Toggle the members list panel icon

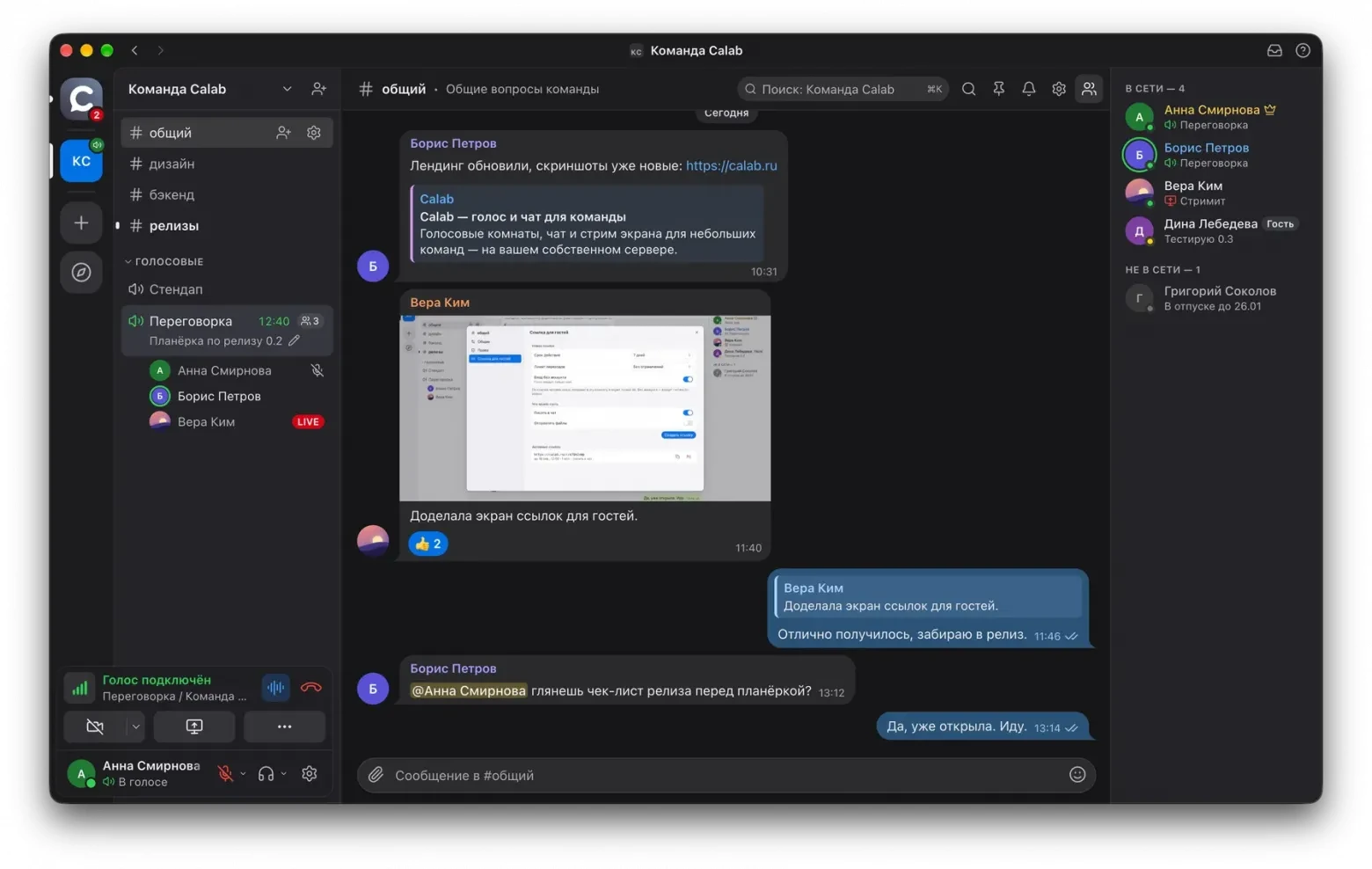1089,89
